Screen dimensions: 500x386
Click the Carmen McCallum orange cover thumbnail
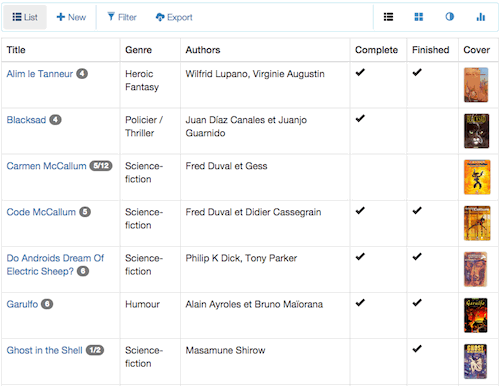477,177
